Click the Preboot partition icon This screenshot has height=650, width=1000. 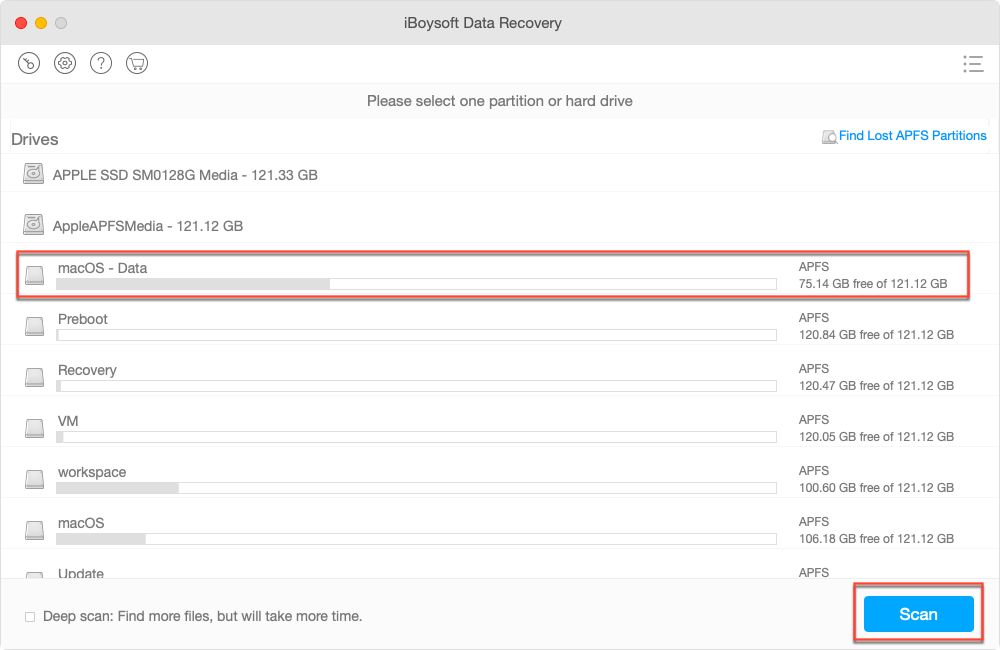(x=34, y=326)
